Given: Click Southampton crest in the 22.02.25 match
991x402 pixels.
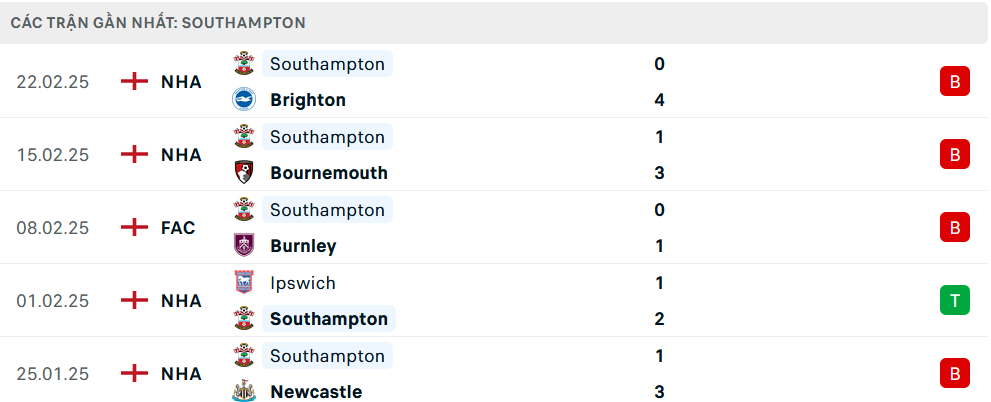Looking at the screenshot, I should (243, 64).
